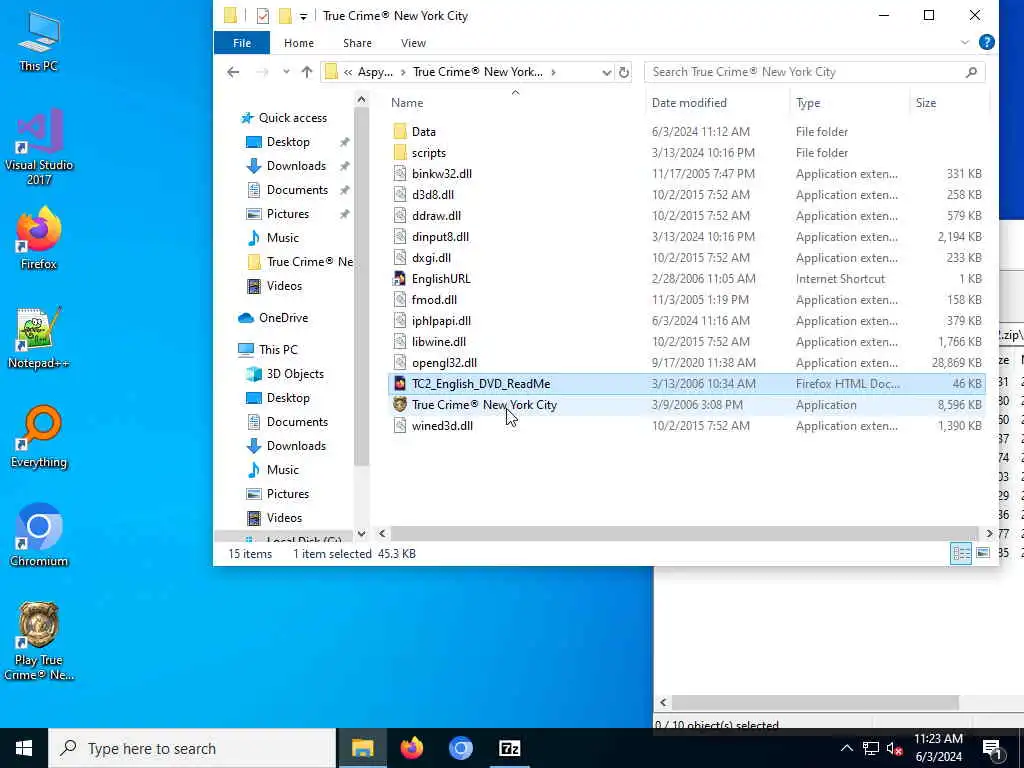Launch Visual Studio 2017 desktop shortcut
Viewport: 1024px width, 768px height.
(x=39, y=147)
